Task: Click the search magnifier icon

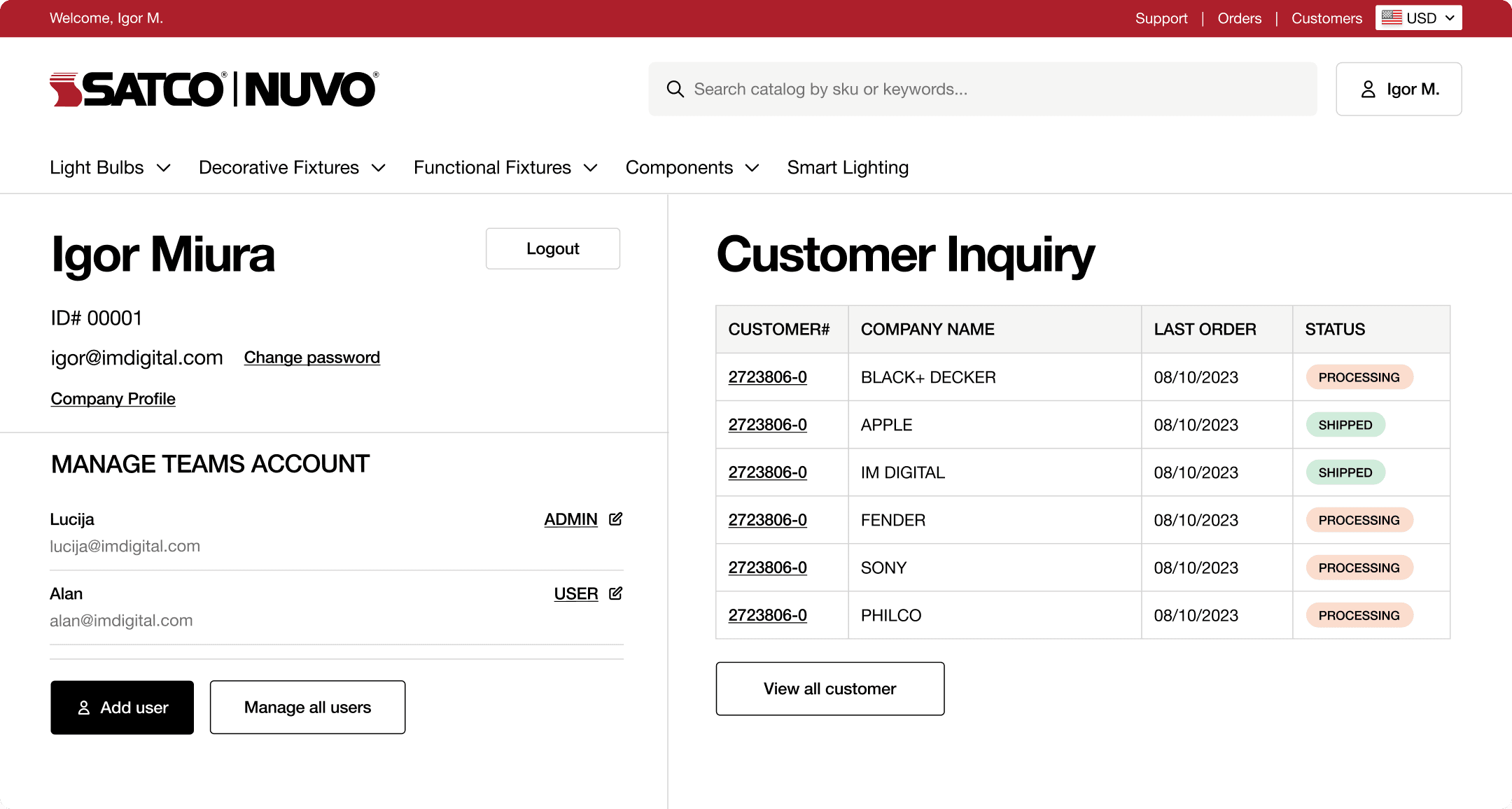Action: point(675,89)
